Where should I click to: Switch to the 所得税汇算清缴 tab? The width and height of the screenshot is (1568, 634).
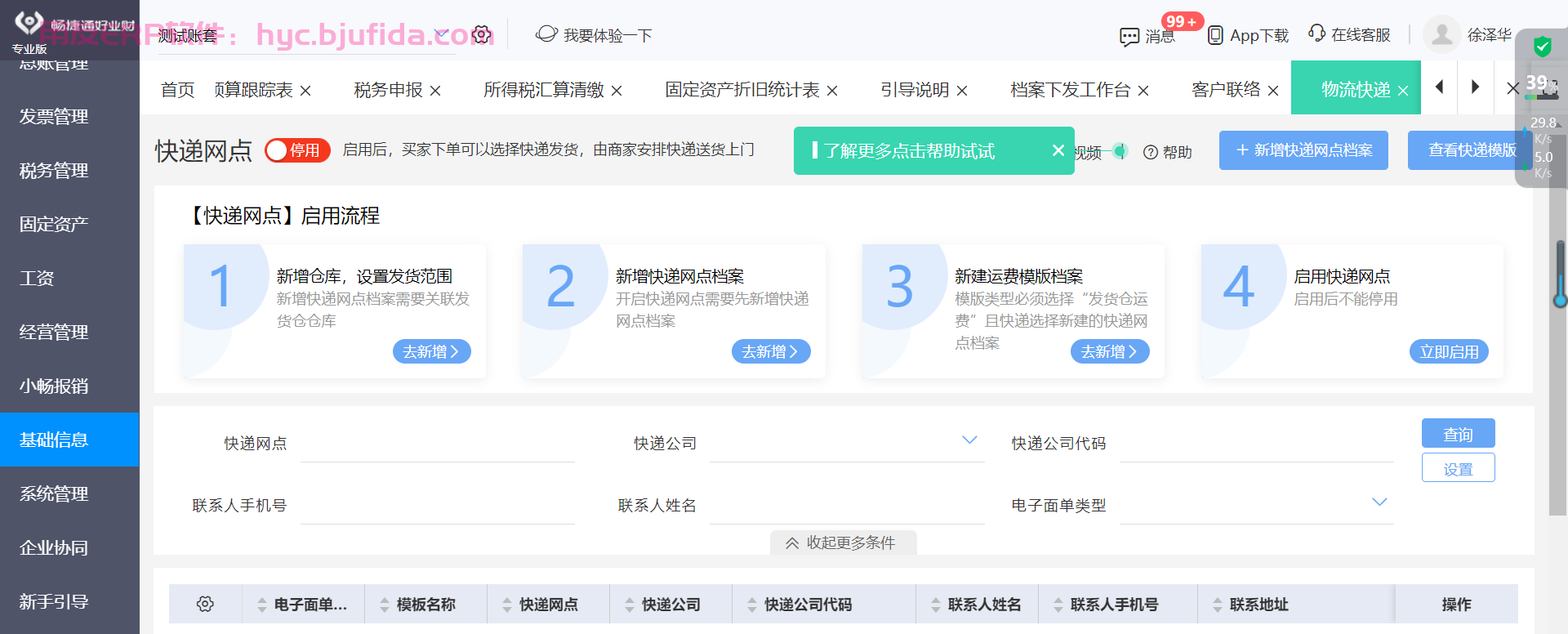point(543,89)
